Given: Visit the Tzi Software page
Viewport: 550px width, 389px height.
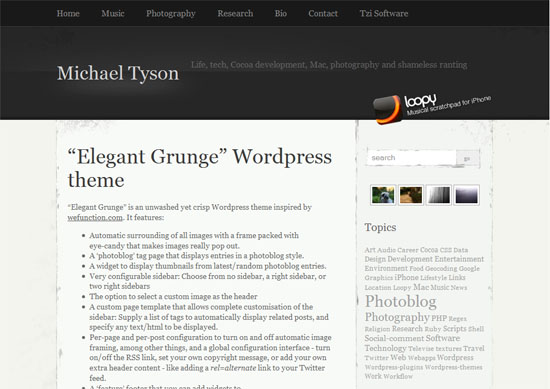Looking at the screenshot, I should pos(384,13).
